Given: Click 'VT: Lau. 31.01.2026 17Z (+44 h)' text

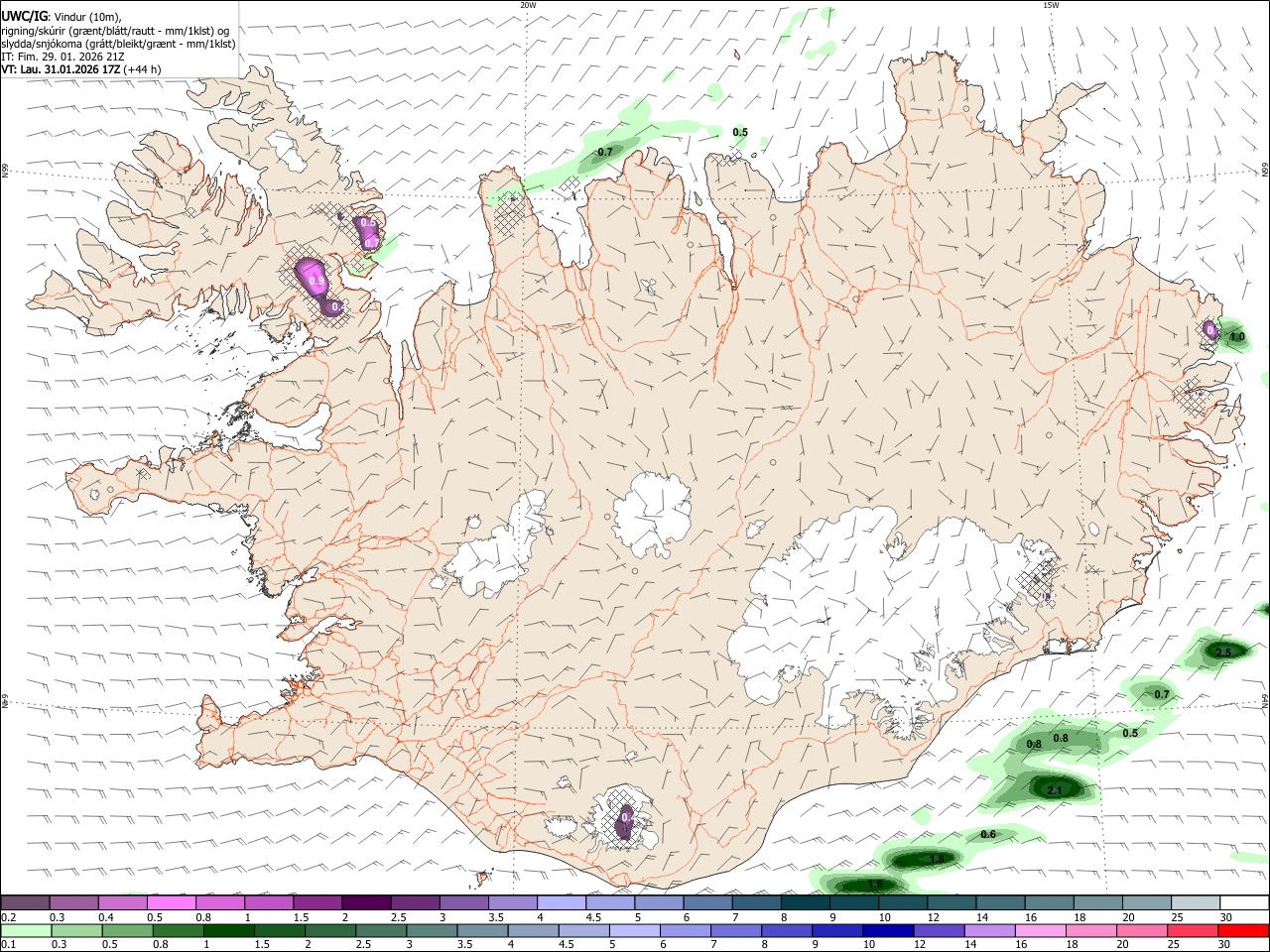Looking at the screenshot, I should pos(81,69).
